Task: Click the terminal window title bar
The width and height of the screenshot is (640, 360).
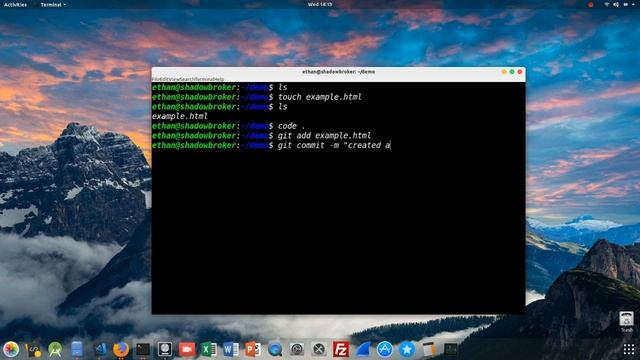Action: coord(338,71)
